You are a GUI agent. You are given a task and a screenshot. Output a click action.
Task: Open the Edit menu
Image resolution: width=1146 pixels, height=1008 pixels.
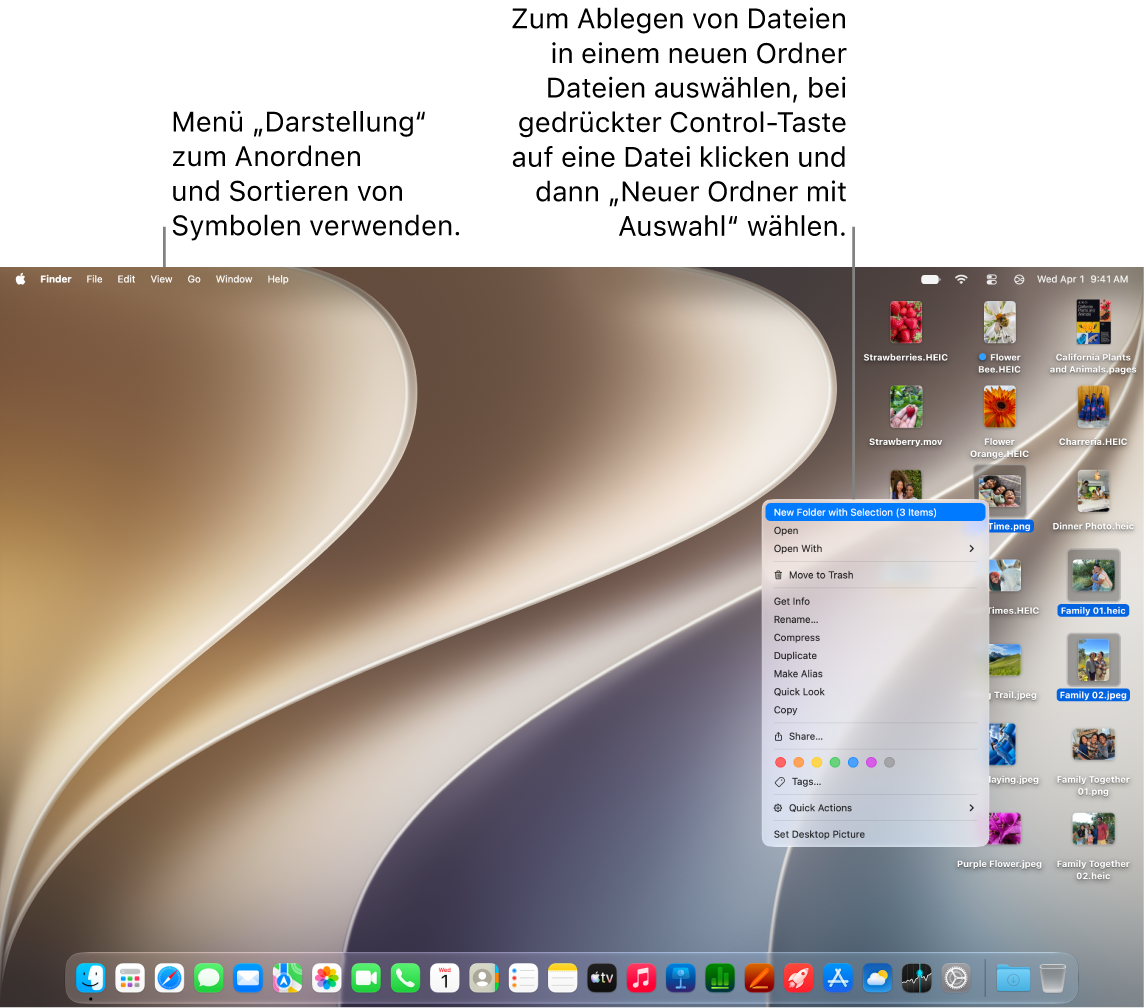[126, 279]
